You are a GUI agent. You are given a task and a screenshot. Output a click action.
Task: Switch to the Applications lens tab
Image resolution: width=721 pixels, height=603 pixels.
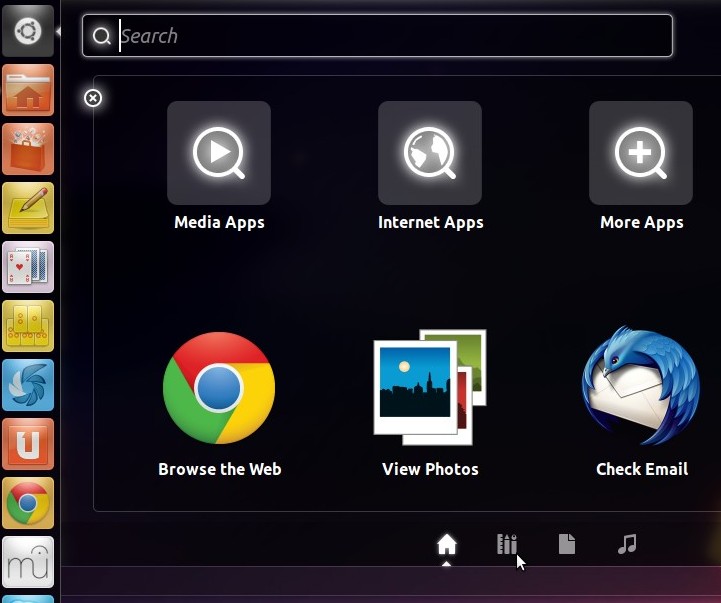(x=507, y=544)
